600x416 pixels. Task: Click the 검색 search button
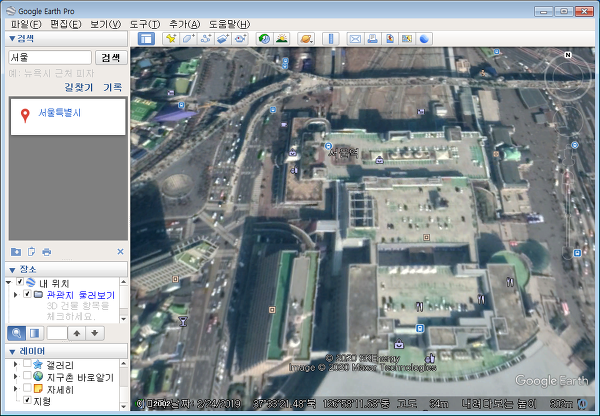tap(111, 57)
